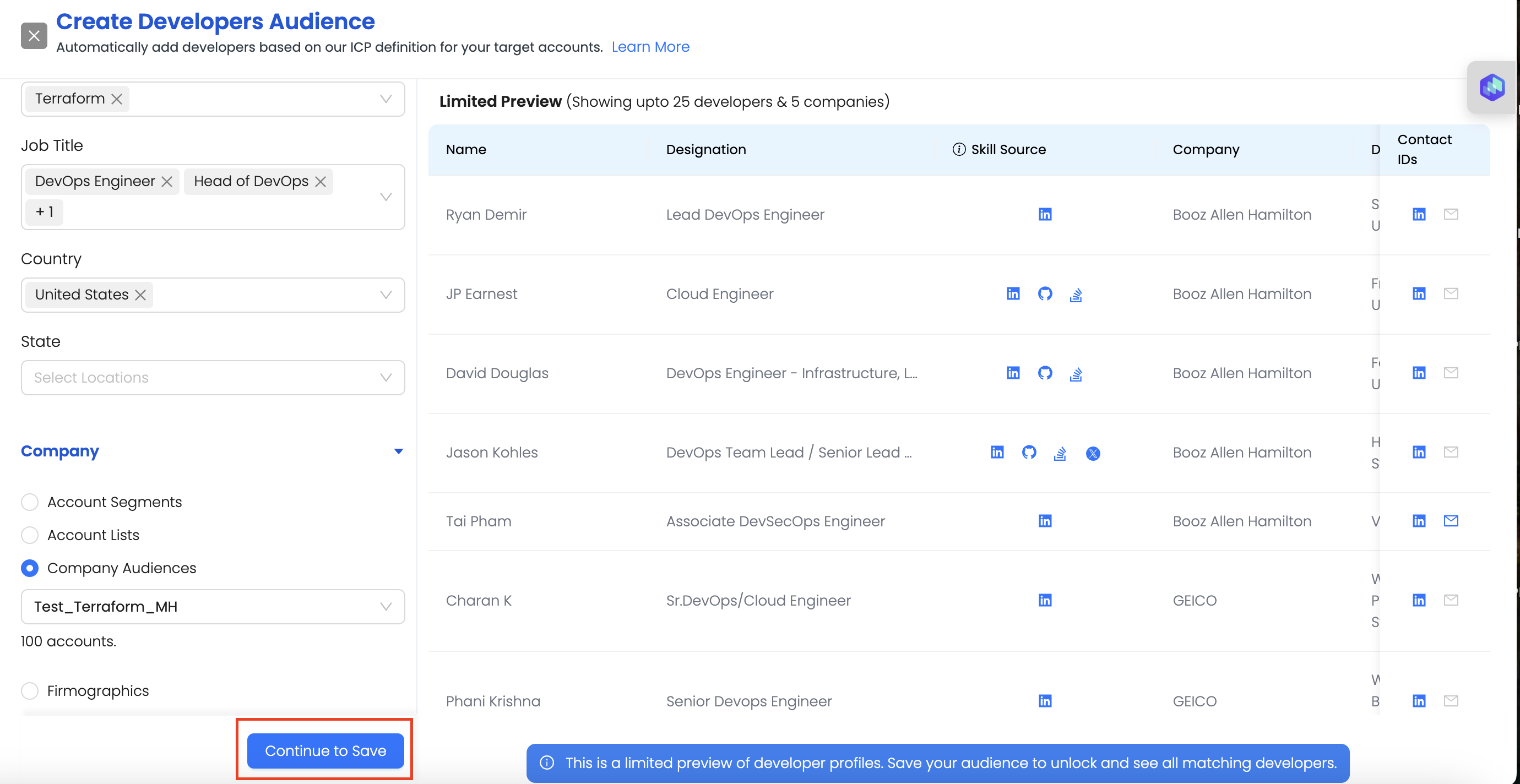Select the Account Lists radio option
The height and width of the screenshot is (784, 1520).
pos(30,535)
